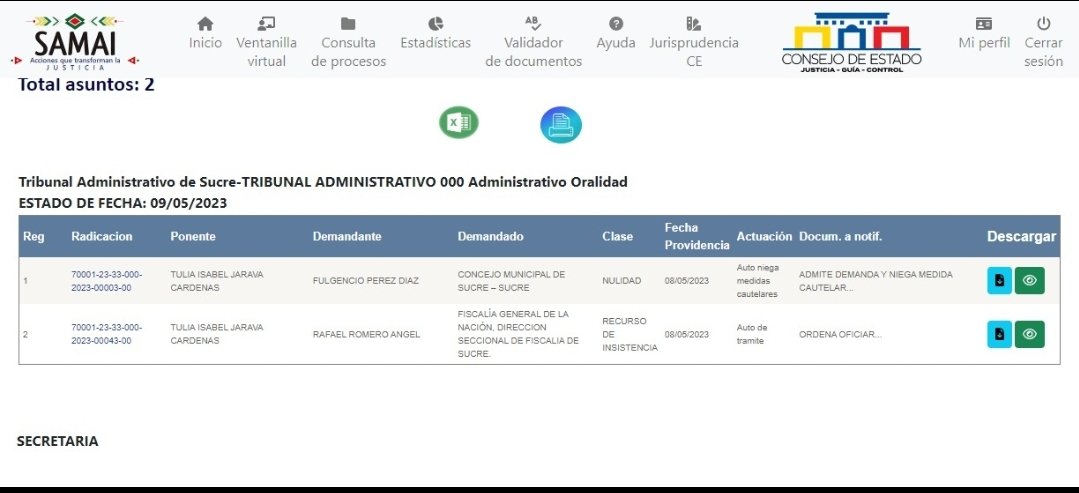
Task: Click the Radicacion column header
Action: click(x=102, y=236)
